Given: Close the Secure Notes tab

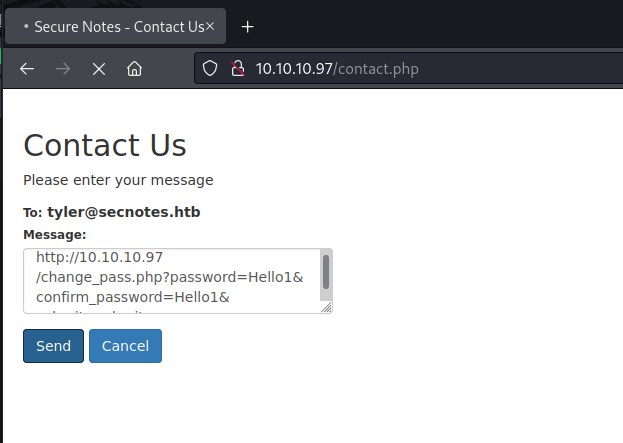Looking at the screenshot, I should click(210, 27).
